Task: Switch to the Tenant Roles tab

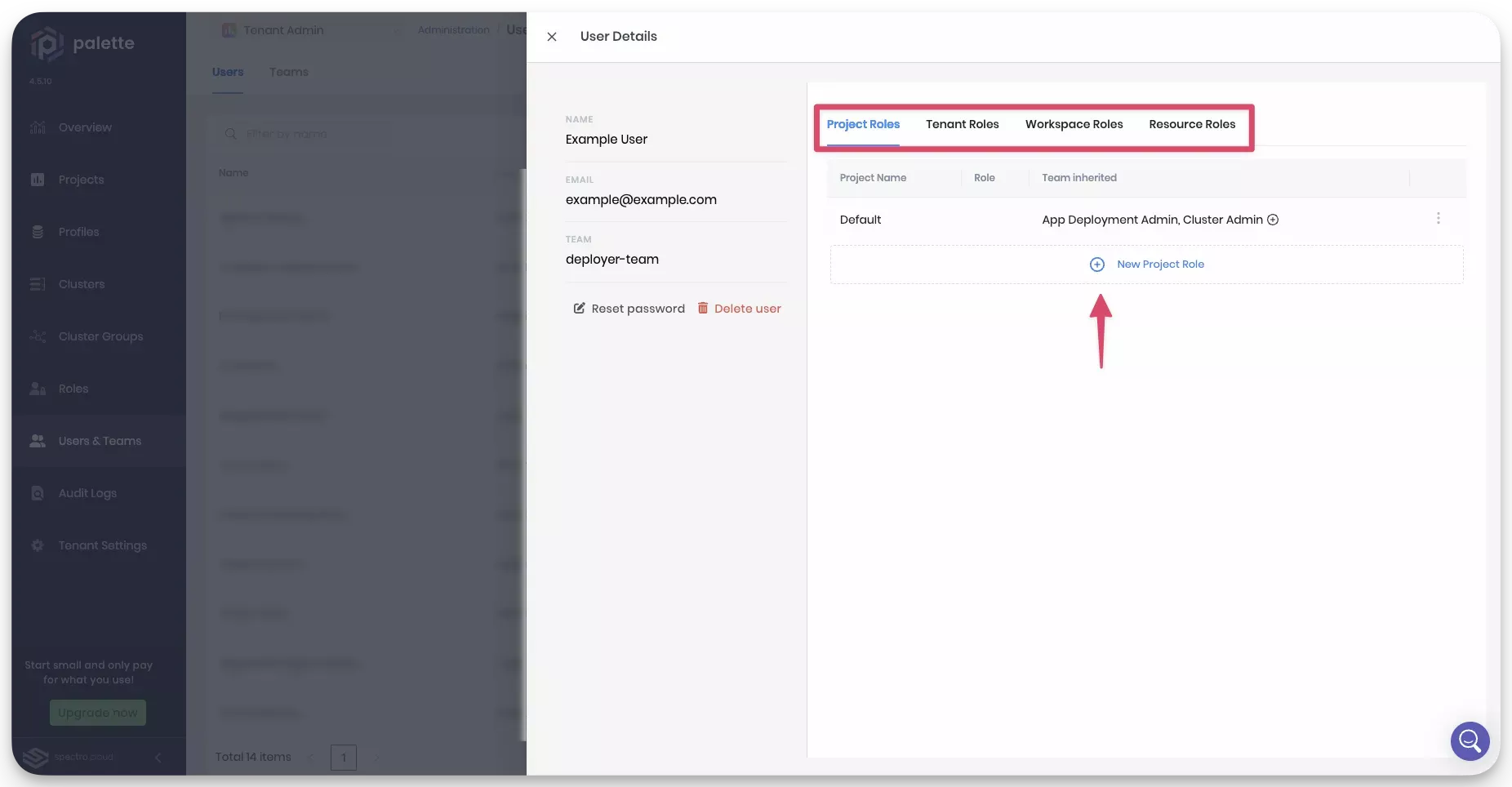Action: point(962,124)
